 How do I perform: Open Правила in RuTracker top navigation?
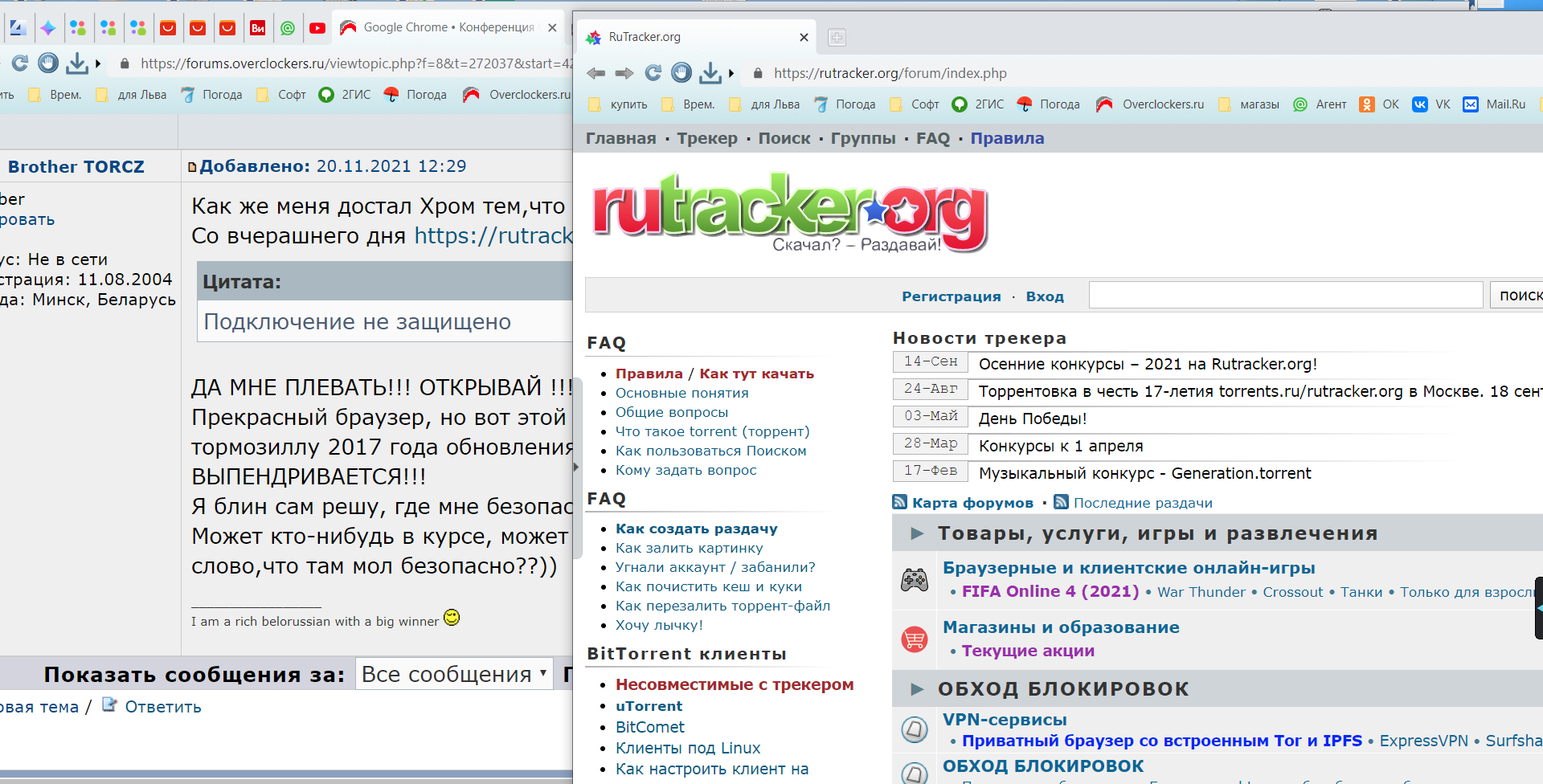coord(1007,138)
